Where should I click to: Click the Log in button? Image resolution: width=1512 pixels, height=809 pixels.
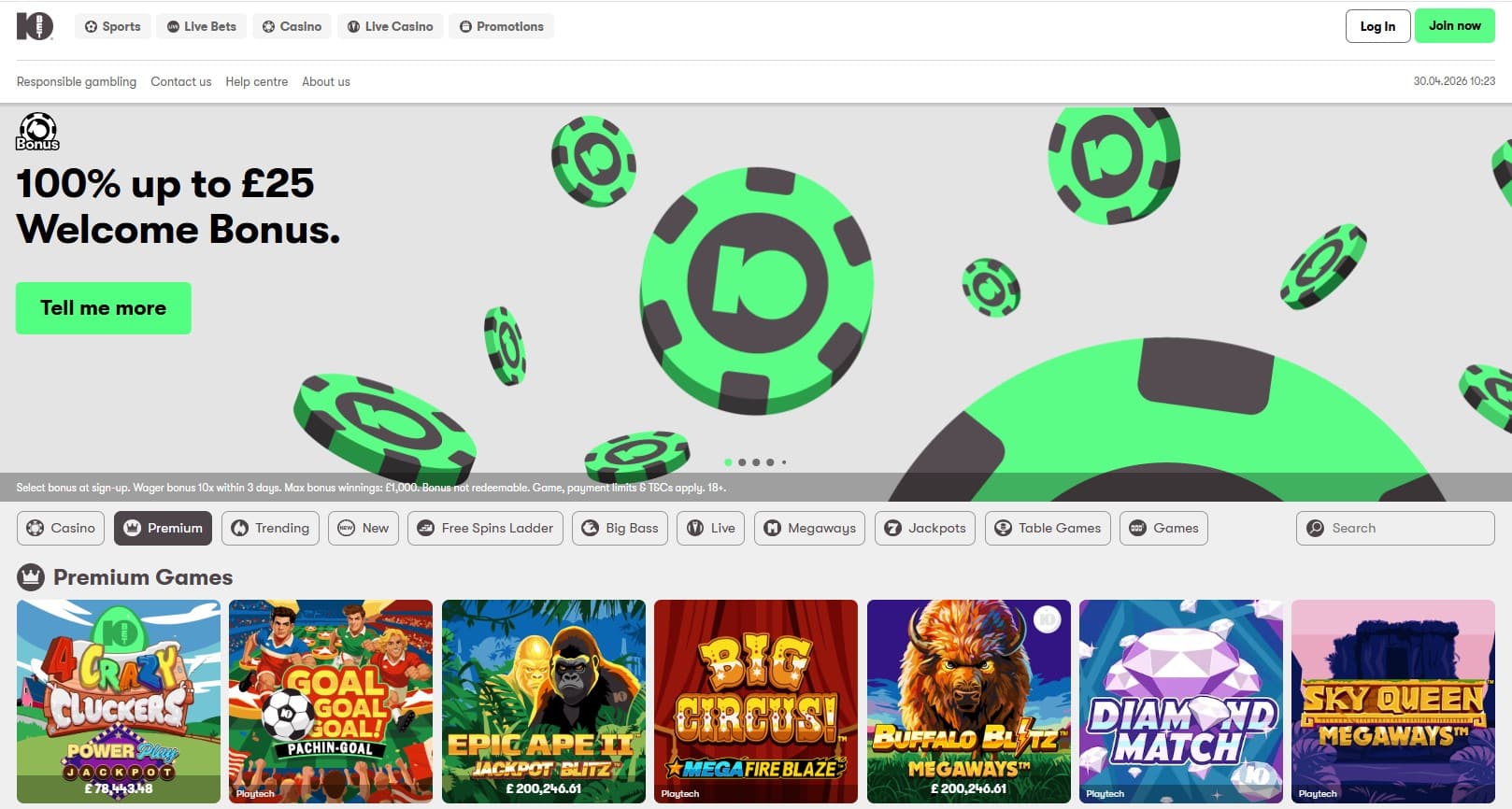click(x=1377, y=26)
